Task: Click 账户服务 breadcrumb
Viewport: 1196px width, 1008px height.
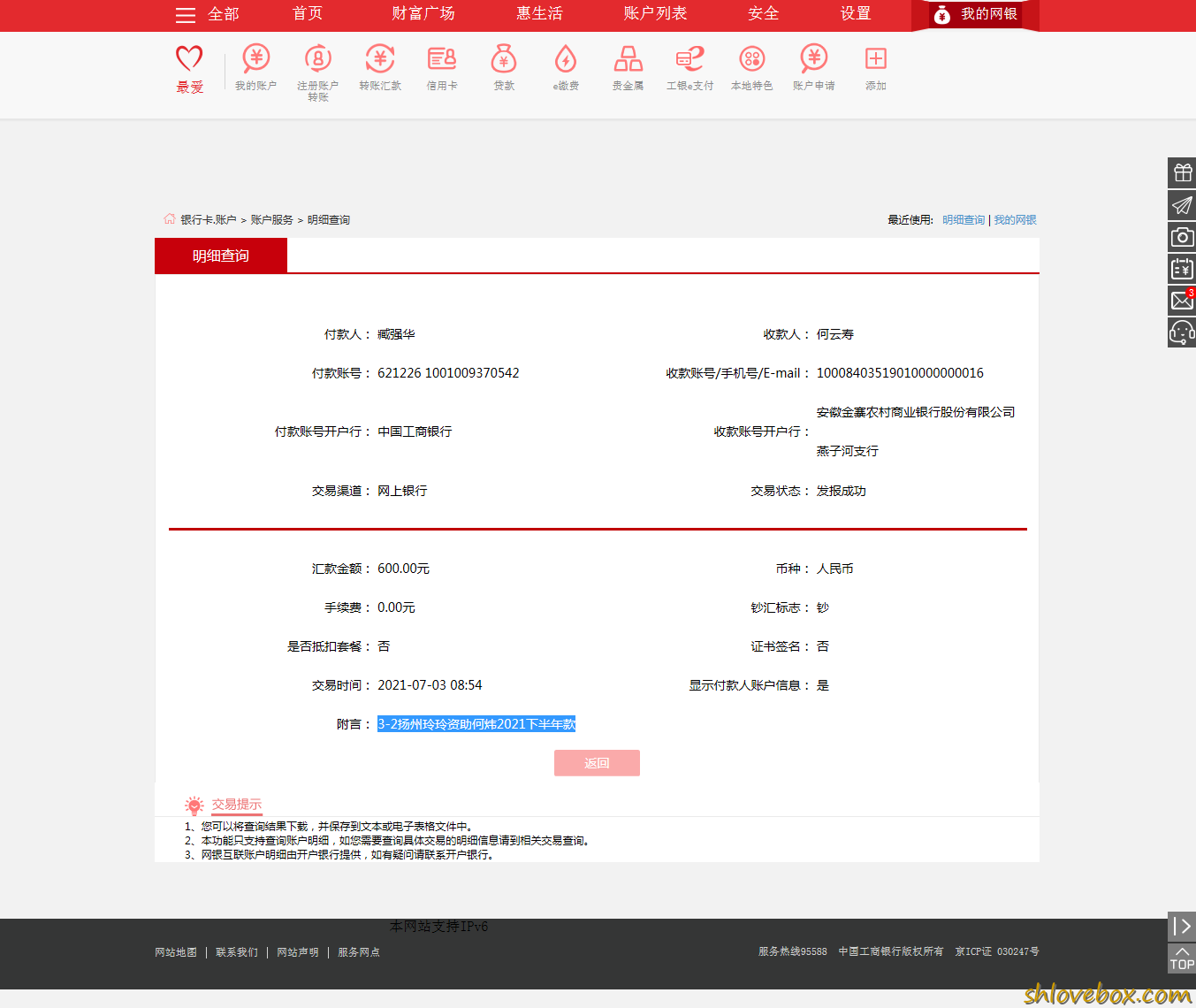Action: point(271,220)
